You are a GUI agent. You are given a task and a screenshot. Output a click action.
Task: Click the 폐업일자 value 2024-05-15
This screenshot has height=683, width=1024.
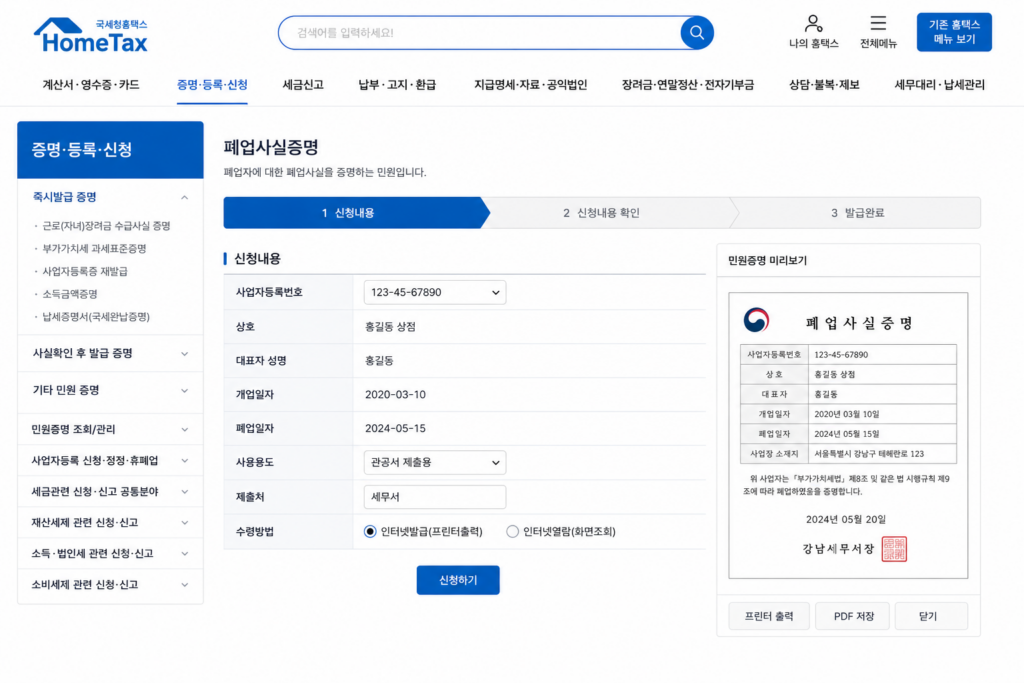click(x=395, y=428)
